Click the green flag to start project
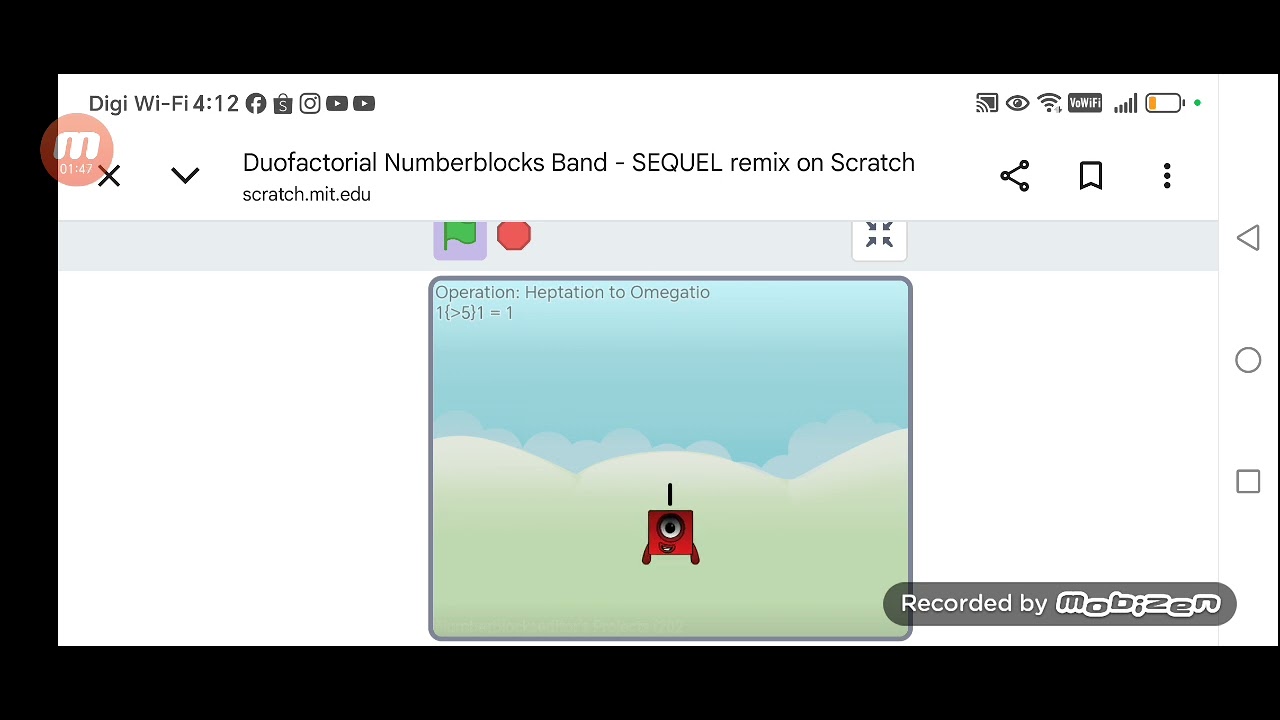Image resolution: width=1280 pixels, height=720 pixels. (460, 236)
